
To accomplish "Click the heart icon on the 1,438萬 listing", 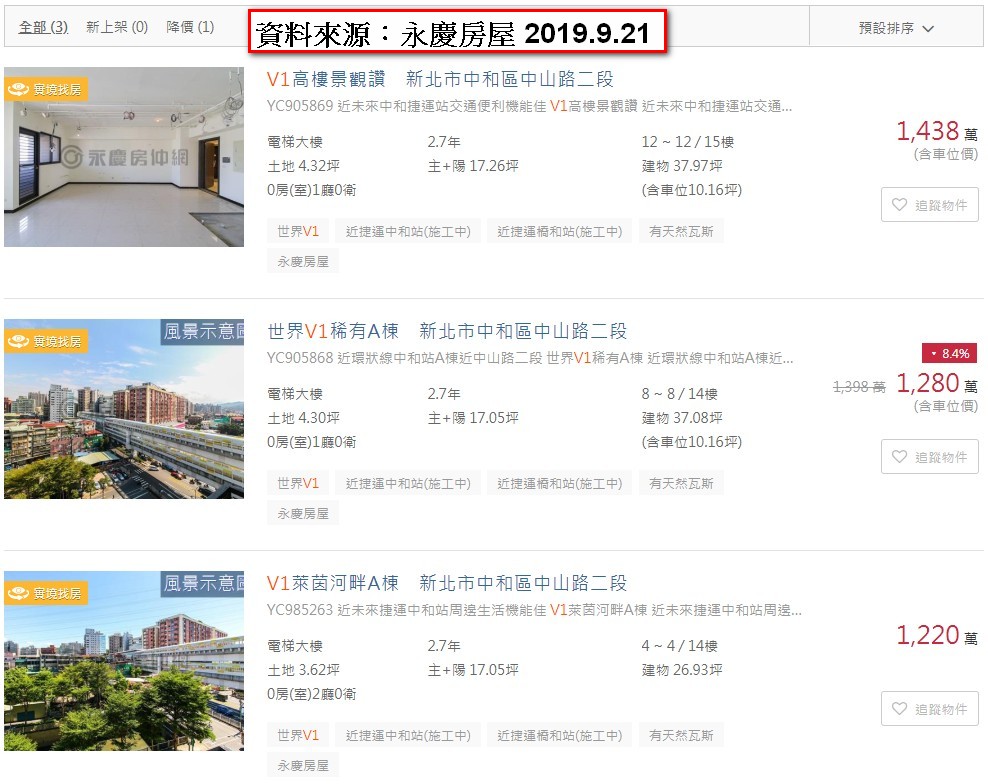I will tap(899, 205).
